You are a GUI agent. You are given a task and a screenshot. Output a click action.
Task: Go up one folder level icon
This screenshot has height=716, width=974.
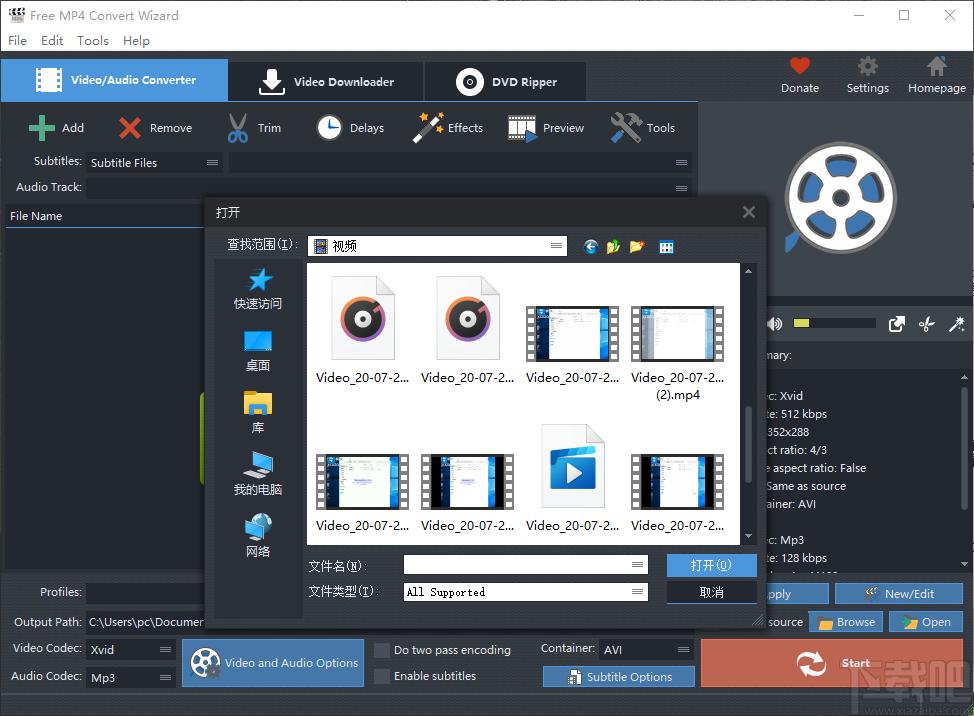(x=613, y=247)
